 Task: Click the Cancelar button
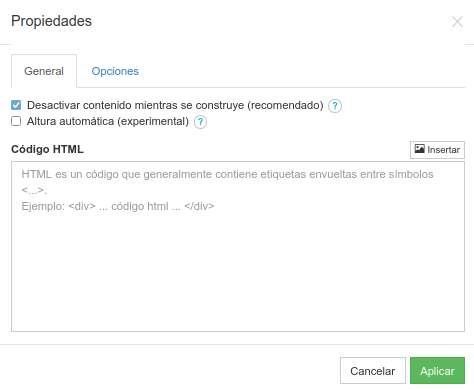pos(373,371)
